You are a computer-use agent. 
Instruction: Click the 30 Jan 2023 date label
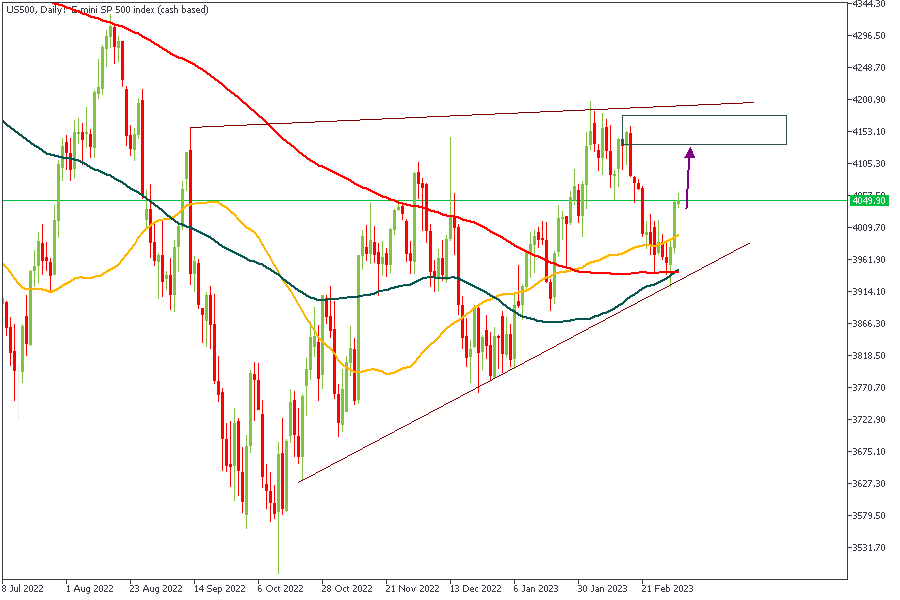tap(604, 588)
